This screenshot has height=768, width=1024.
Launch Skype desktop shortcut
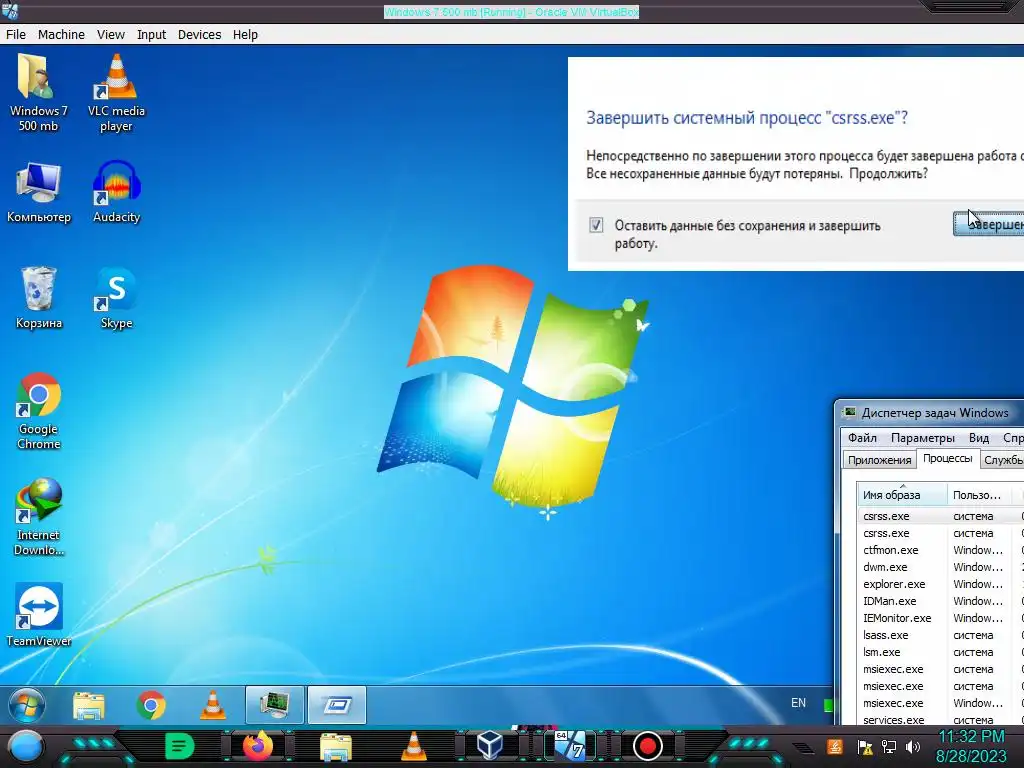coord(116,298)
